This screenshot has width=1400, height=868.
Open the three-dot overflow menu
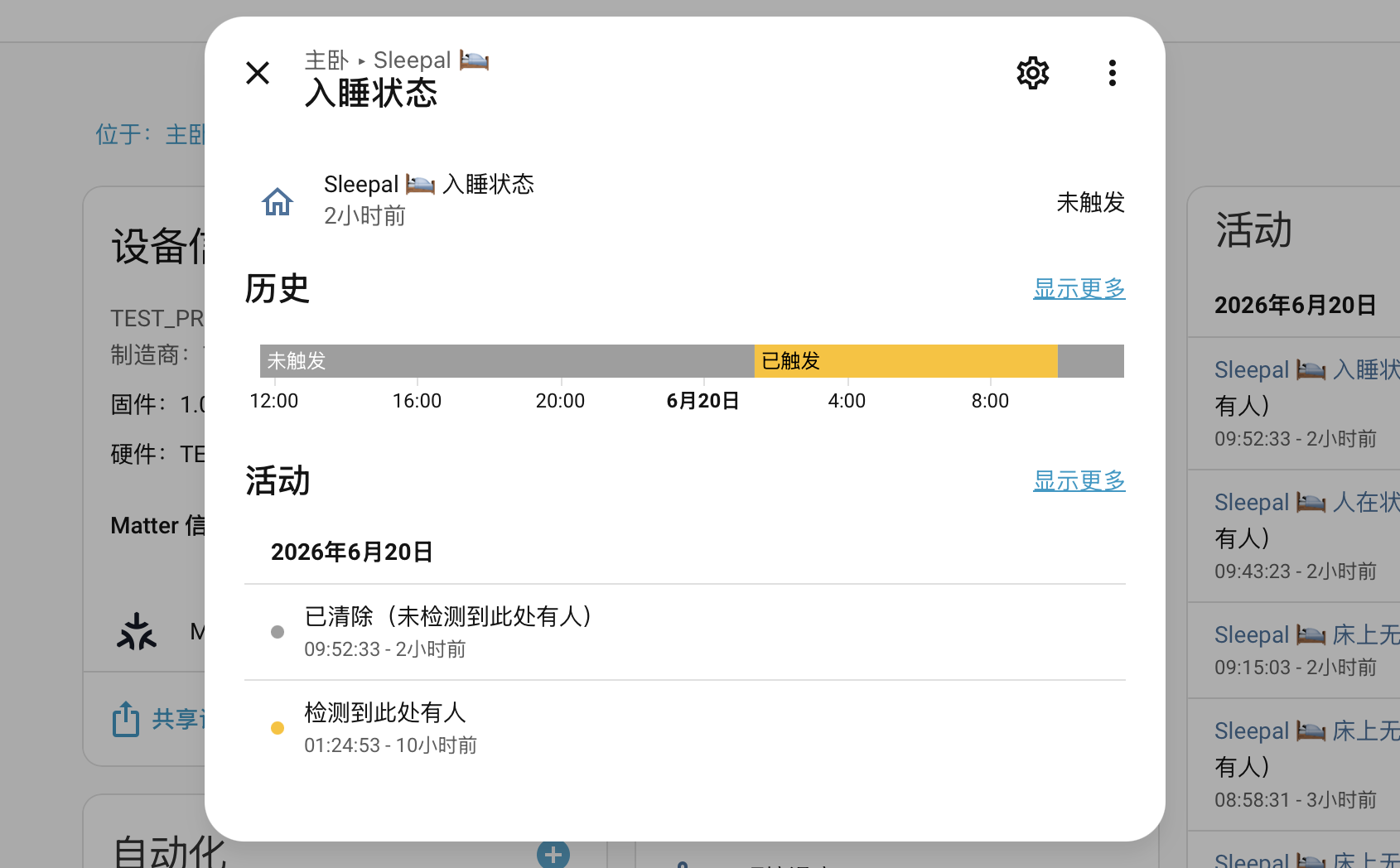pos(1113,73)
